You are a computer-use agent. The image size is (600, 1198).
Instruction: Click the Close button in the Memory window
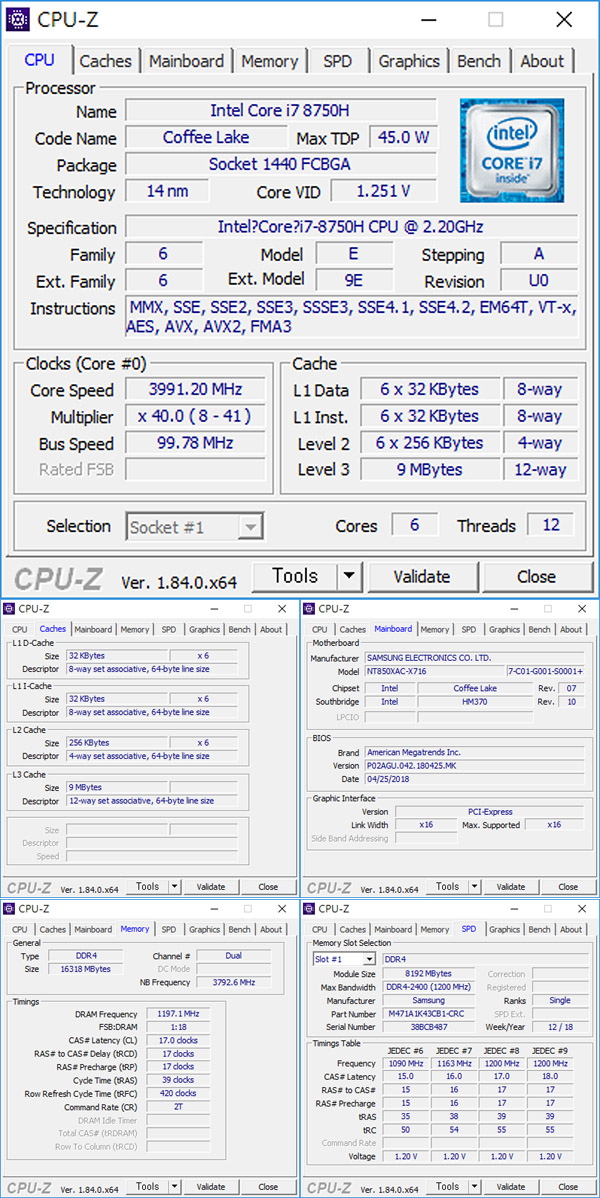coord(268,1187)
